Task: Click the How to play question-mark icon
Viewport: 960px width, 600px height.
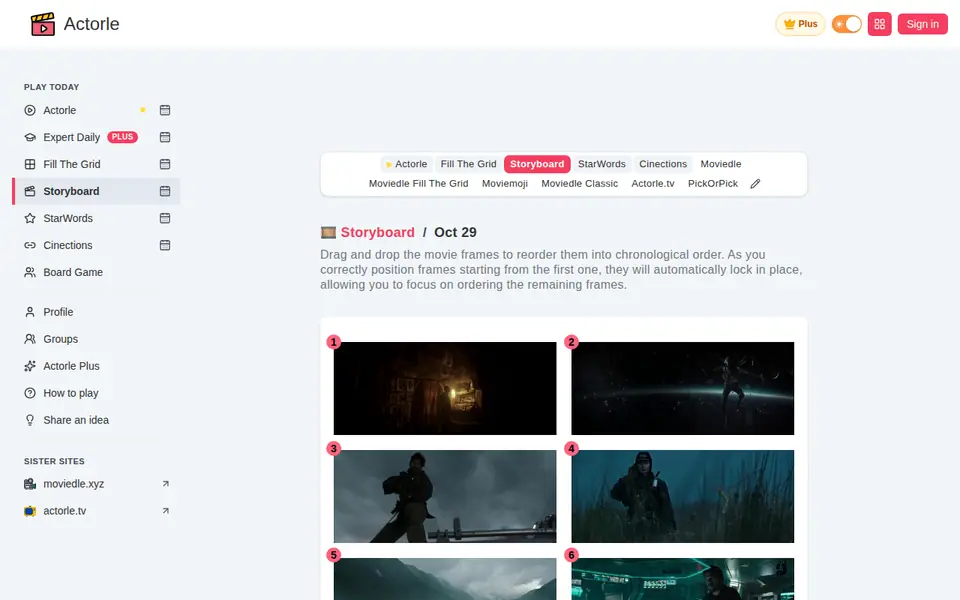Action: tap(29, 392)
